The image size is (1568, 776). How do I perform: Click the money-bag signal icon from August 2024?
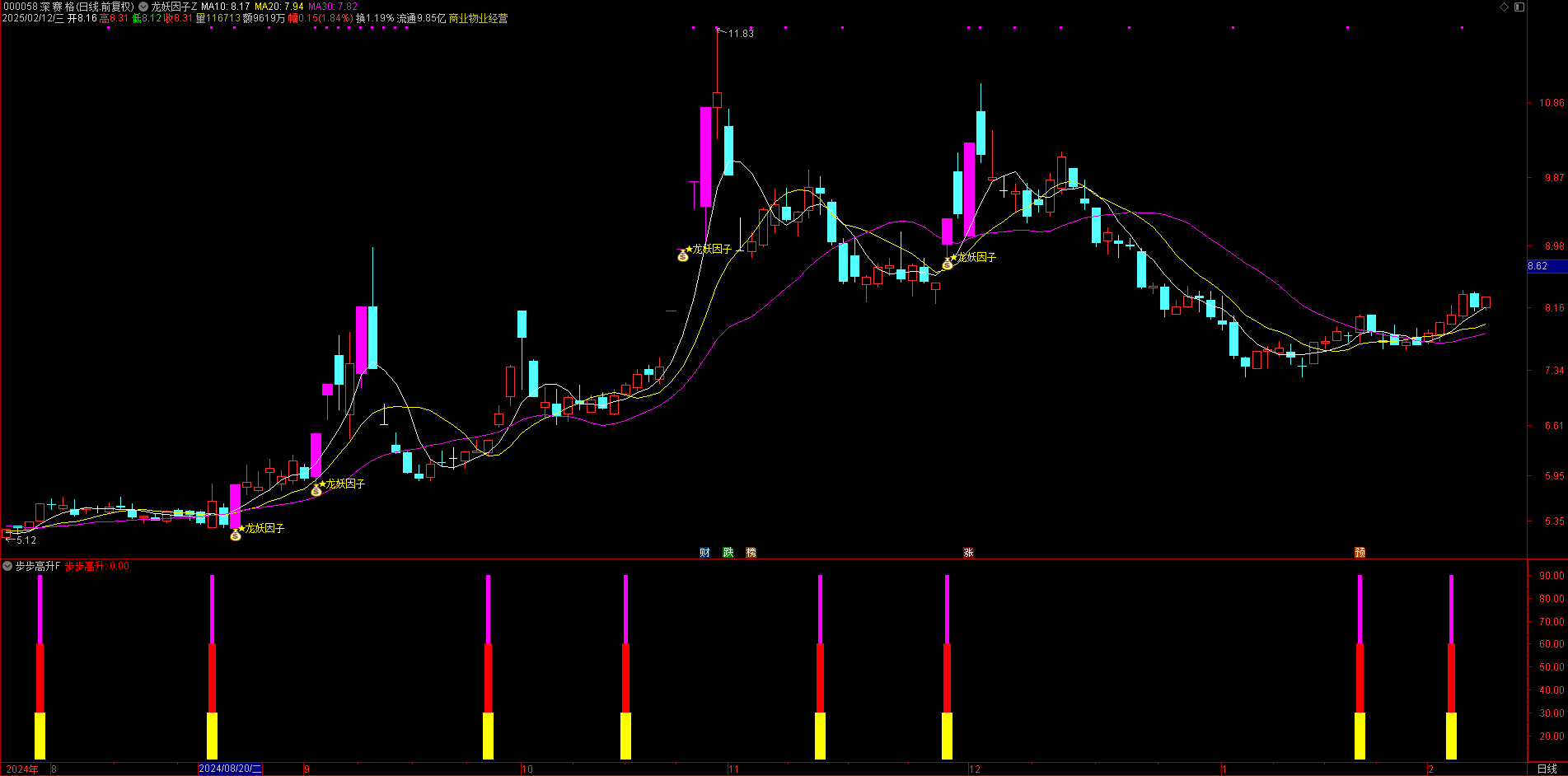click(236, 535)
